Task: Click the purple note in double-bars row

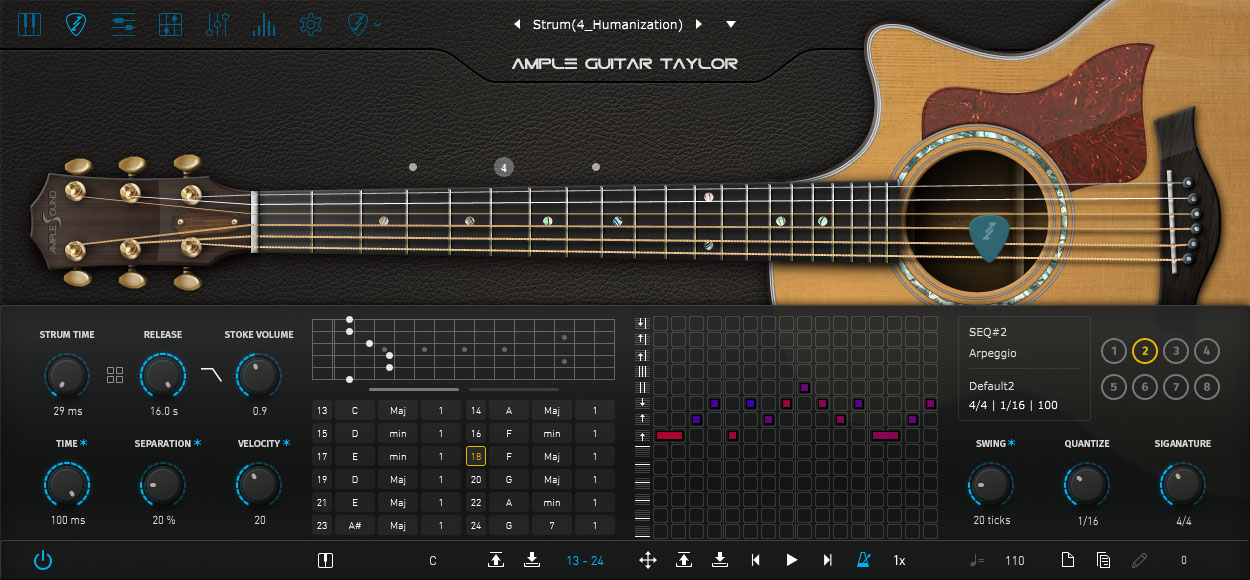Action: 804,387
